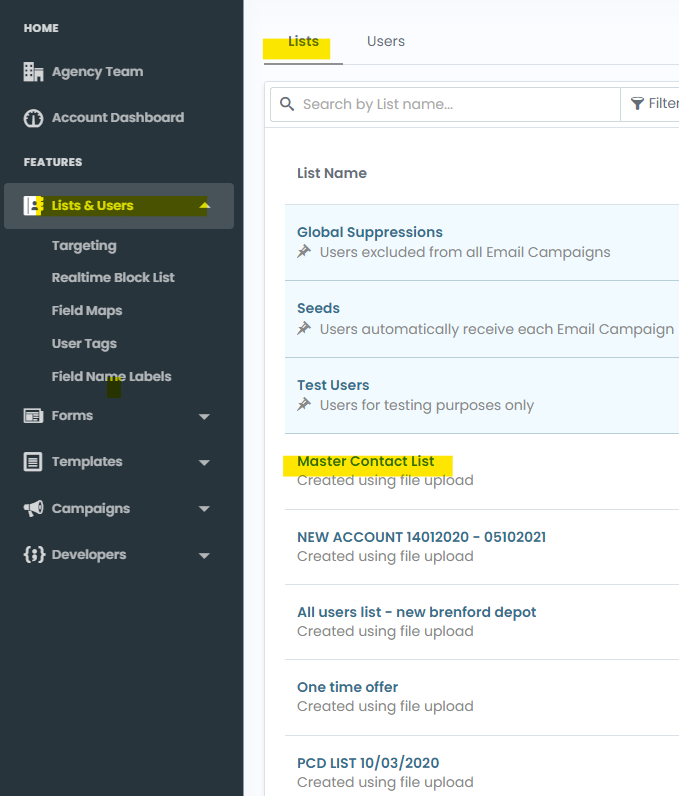Click the pin icon for Global Suppressions

click(304, 251)
